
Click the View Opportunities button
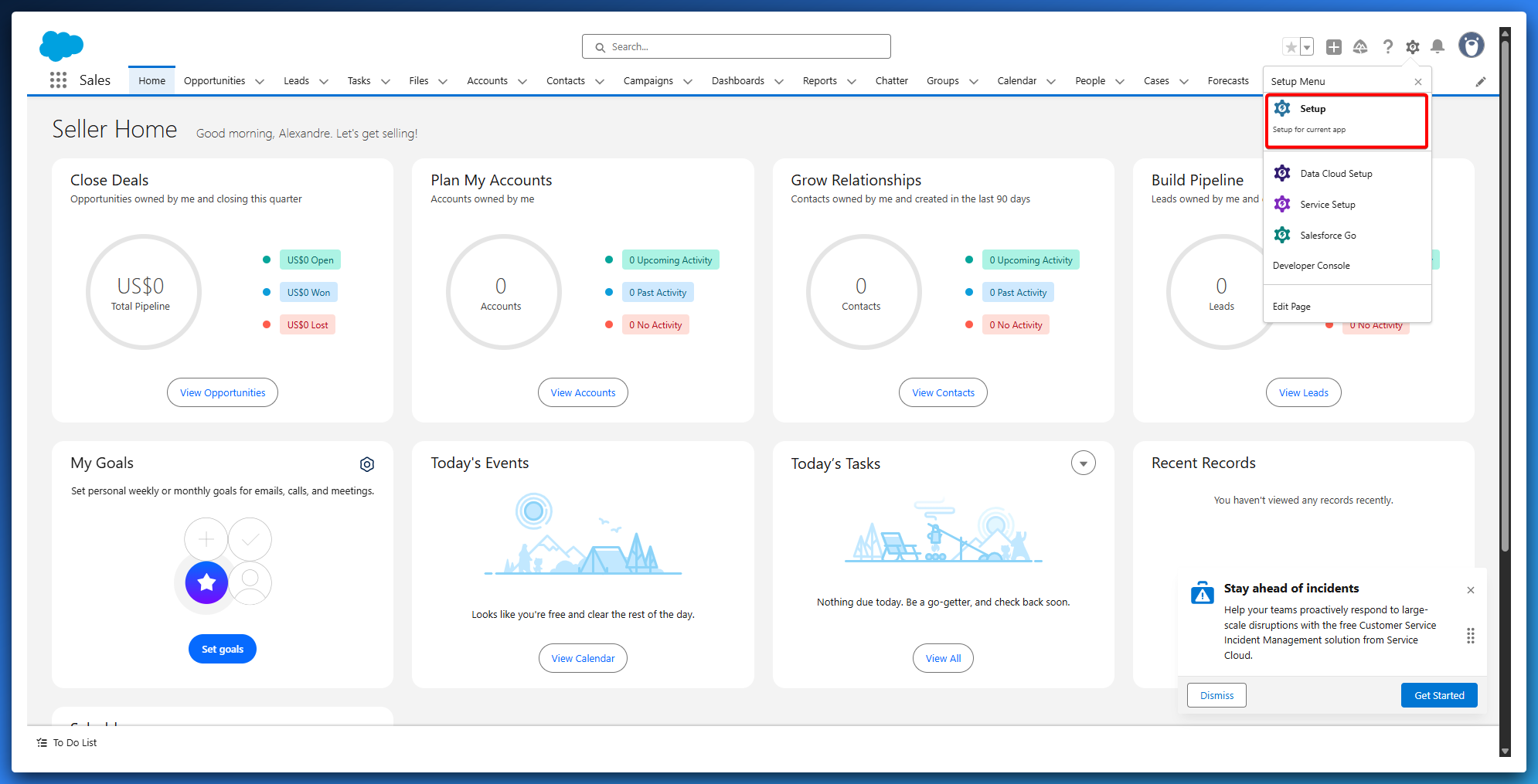tap(223, 392)
